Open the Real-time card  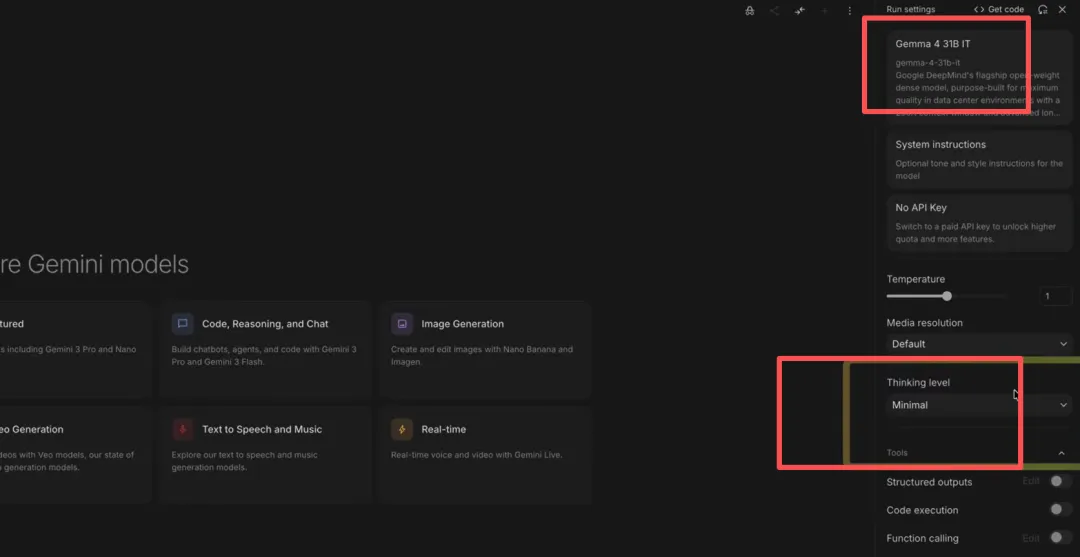coord(485,455)
